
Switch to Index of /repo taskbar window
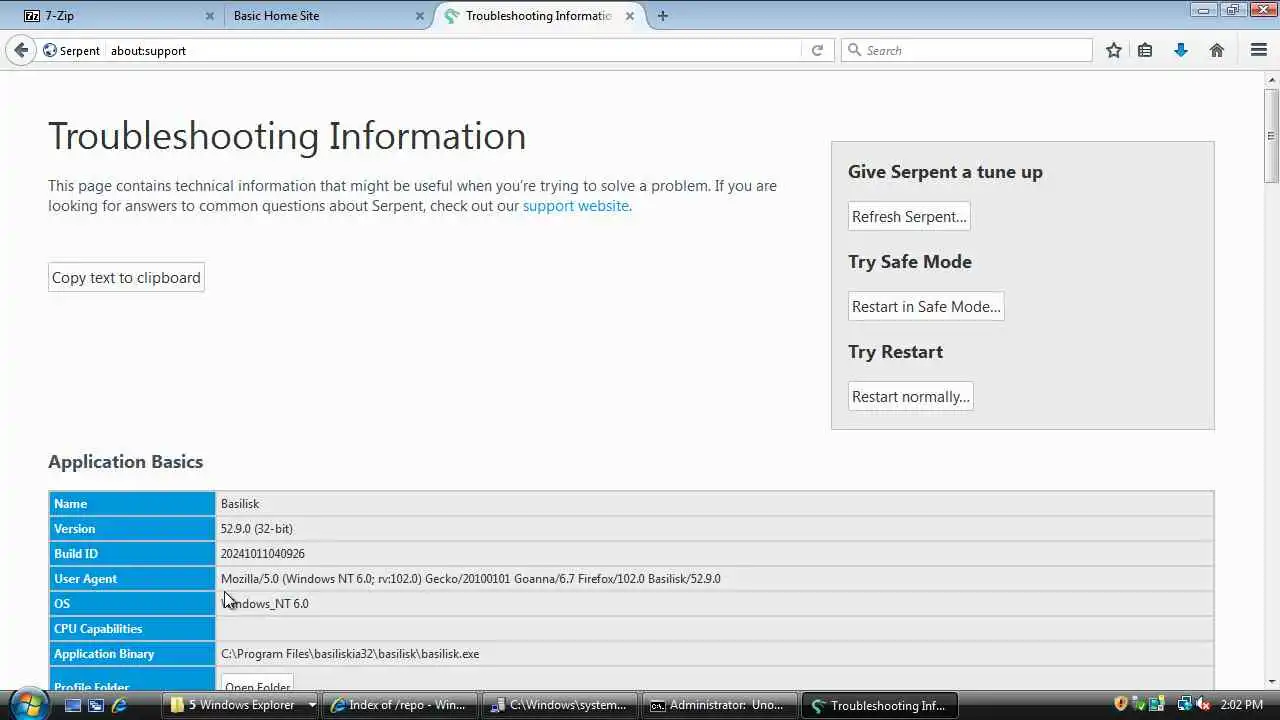point(400,705)
